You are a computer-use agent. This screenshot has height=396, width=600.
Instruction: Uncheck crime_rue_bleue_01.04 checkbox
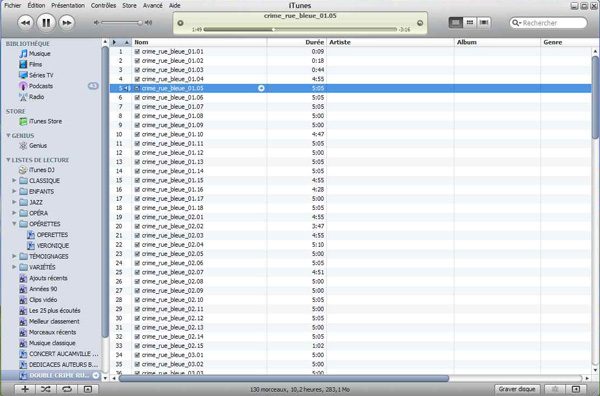(137, 79)
